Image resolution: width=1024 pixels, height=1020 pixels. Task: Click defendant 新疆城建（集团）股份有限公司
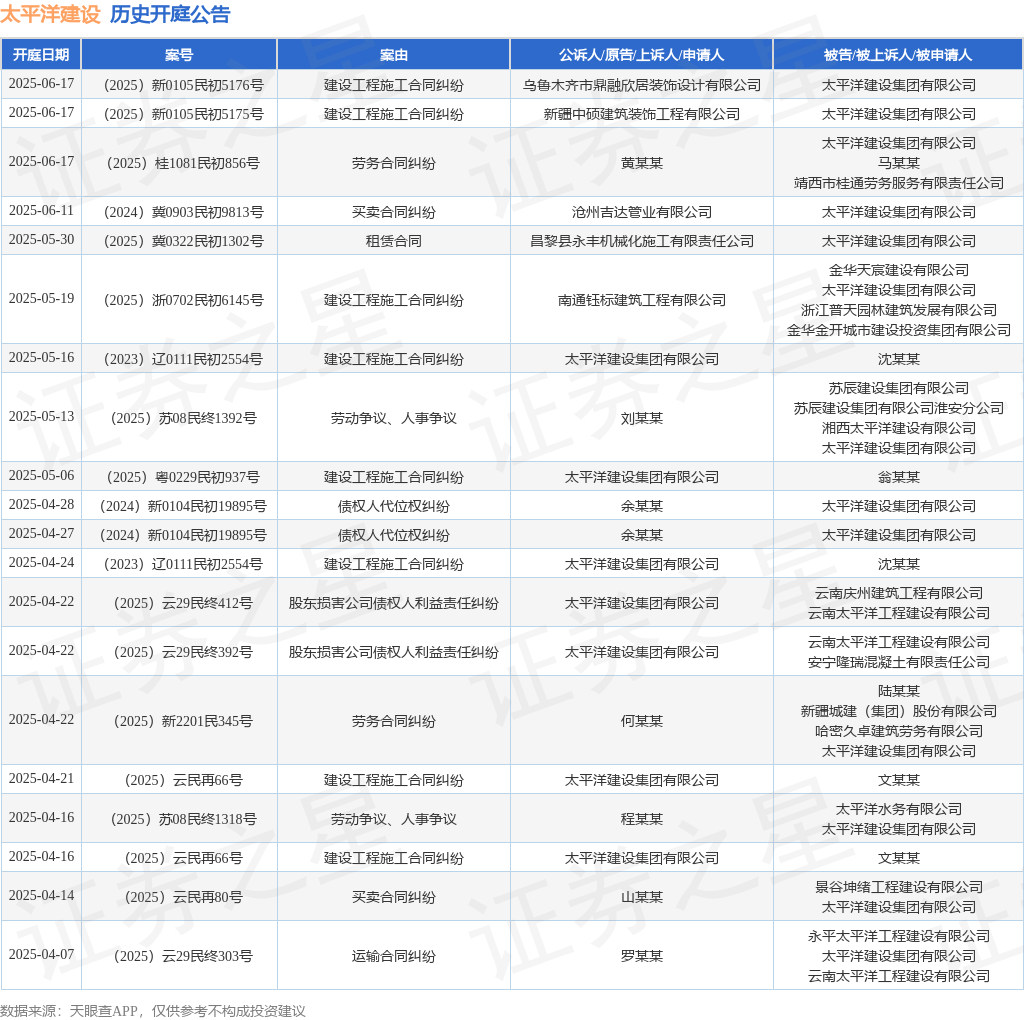[x=899, y=711]
